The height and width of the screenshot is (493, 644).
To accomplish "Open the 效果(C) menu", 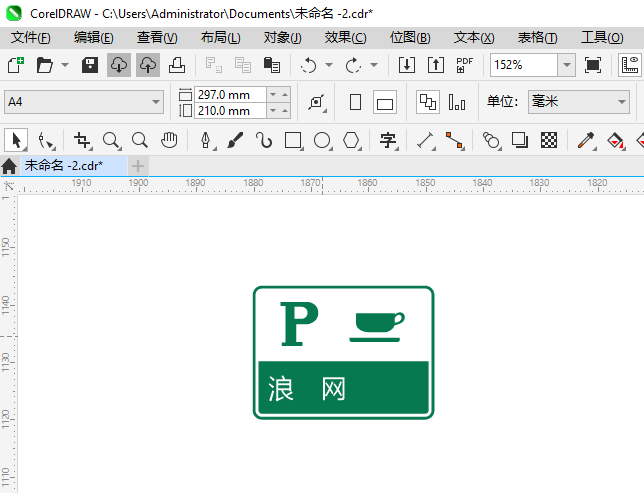I will (345, 38).
